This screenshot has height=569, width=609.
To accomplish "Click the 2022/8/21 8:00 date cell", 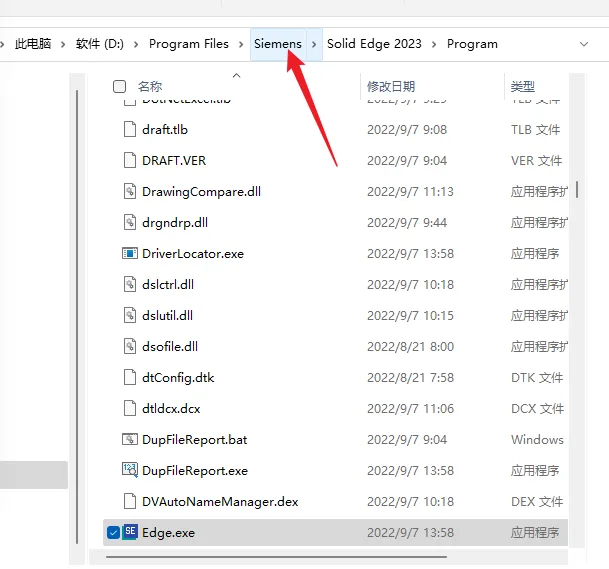I will point(410,346).
